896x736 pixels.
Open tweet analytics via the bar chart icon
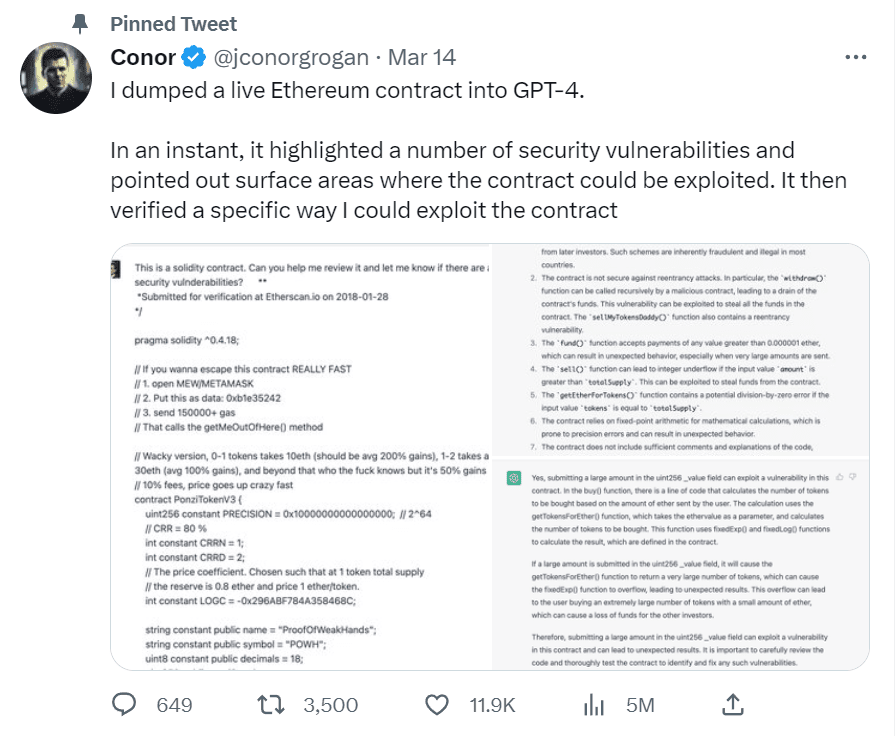(x=593, y=705)
